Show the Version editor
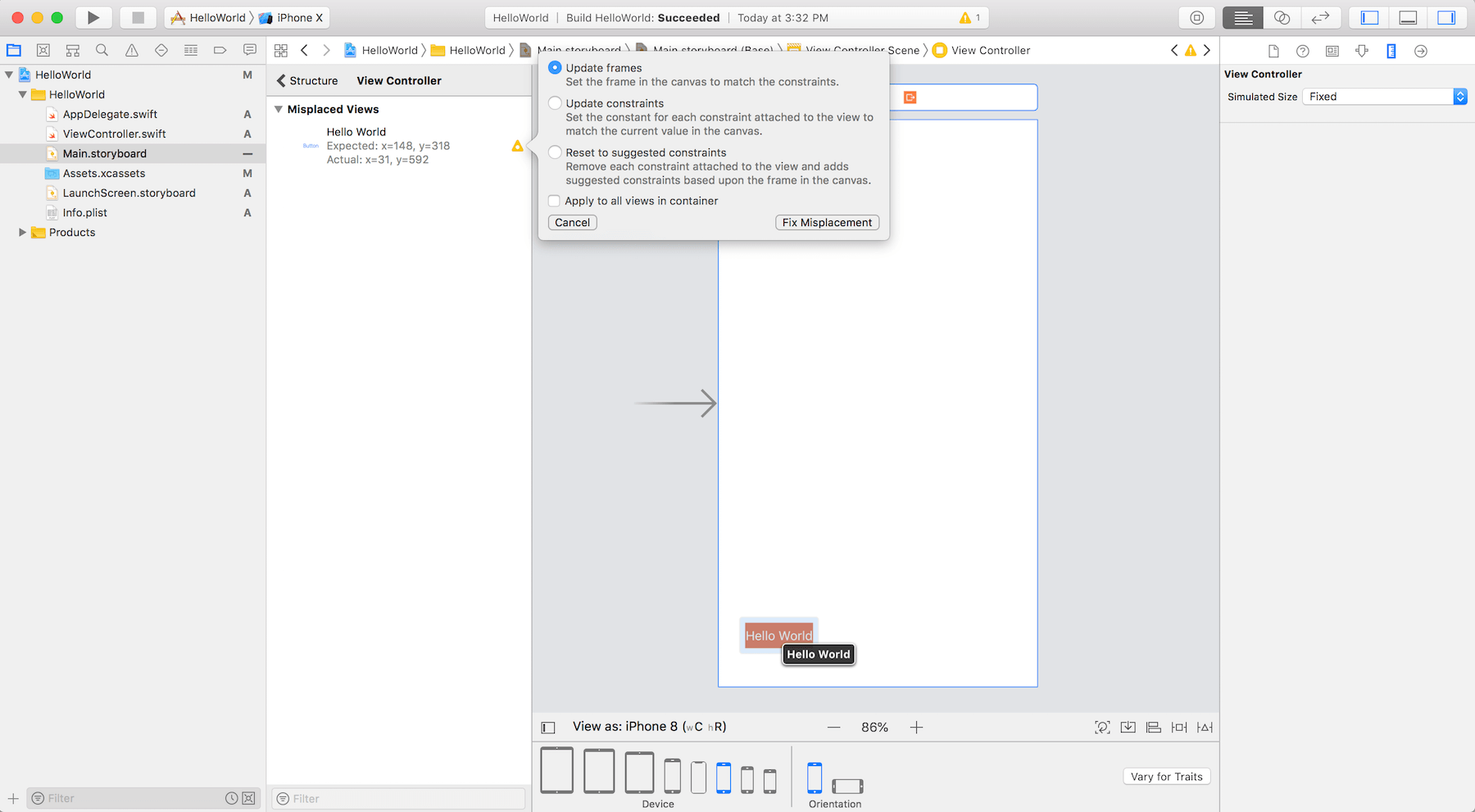The width and height of the screenshot is (1475, 812). [x=1321, y=17]
